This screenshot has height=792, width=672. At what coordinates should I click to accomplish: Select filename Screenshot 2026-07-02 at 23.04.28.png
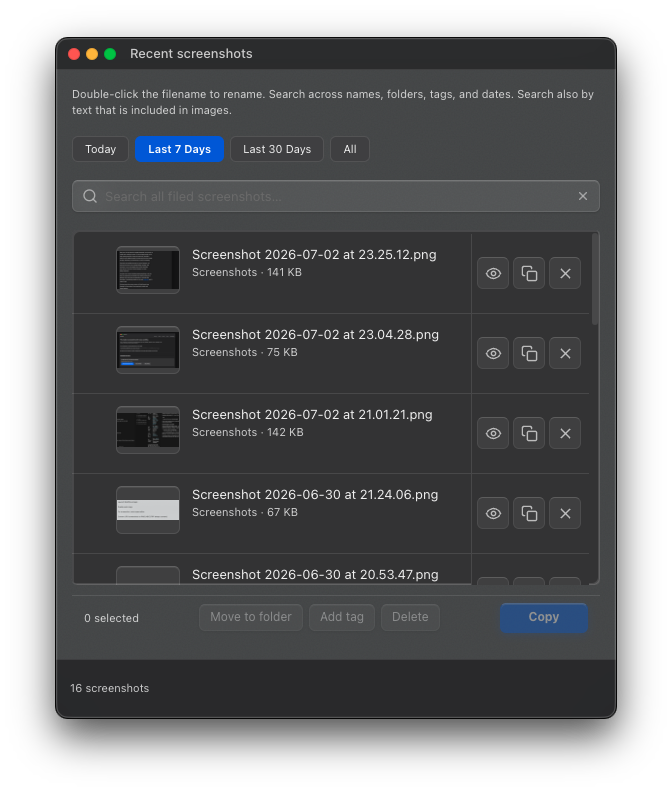(x=315, y=334)
